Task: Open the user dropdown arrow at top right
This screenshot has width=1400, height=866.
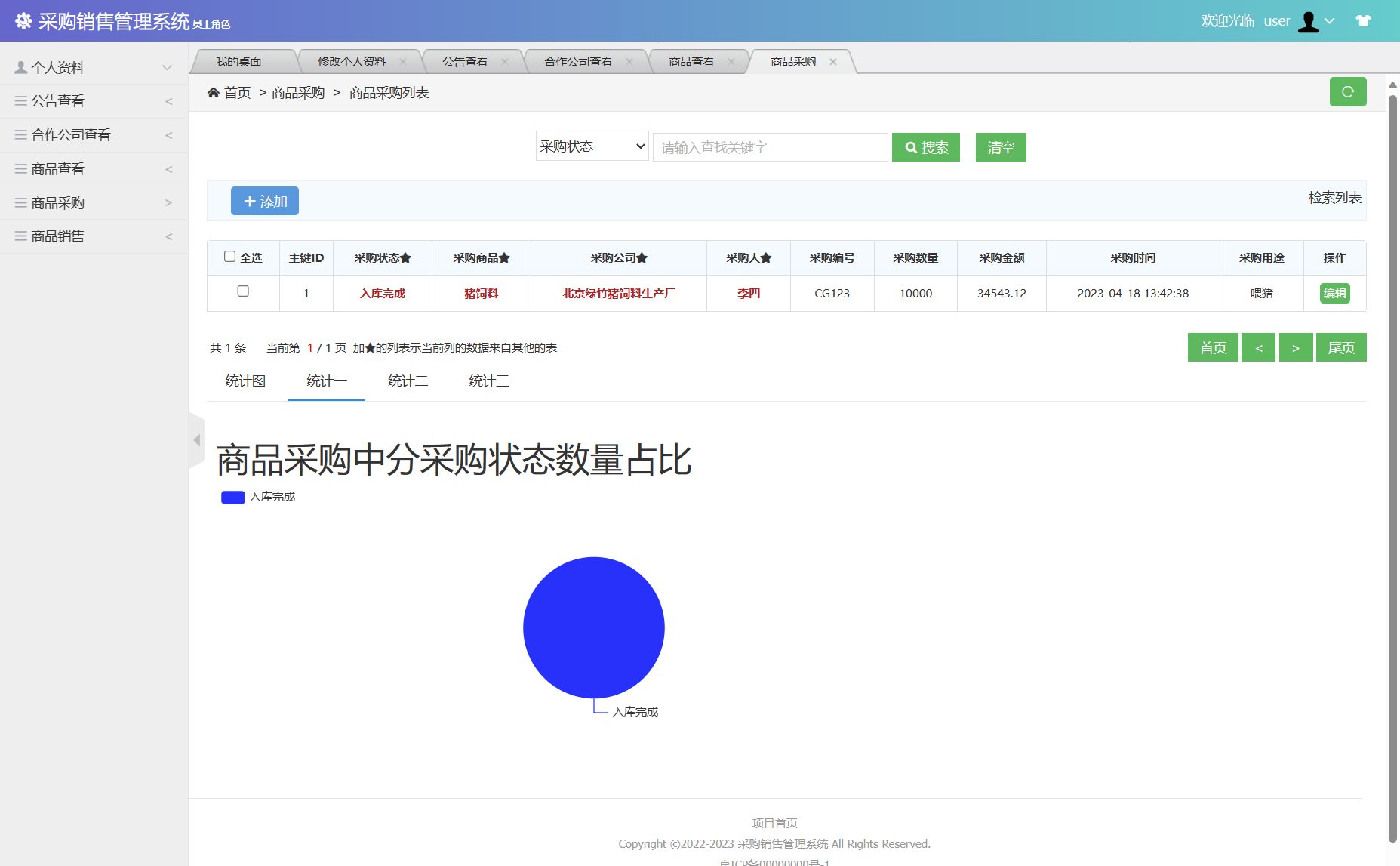Action: click(x=1330, y=21)
